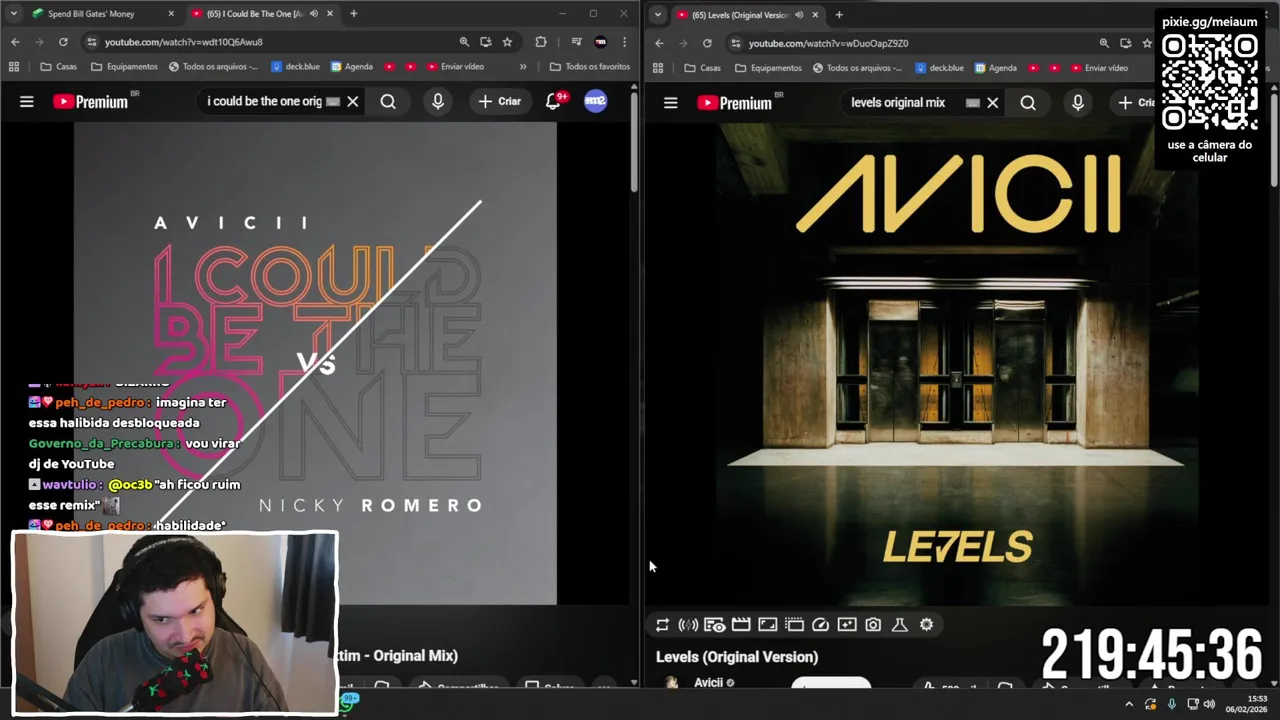Mute audio on the Levels tab
This screenshot has height=720, width=1280.
[799, 15]
